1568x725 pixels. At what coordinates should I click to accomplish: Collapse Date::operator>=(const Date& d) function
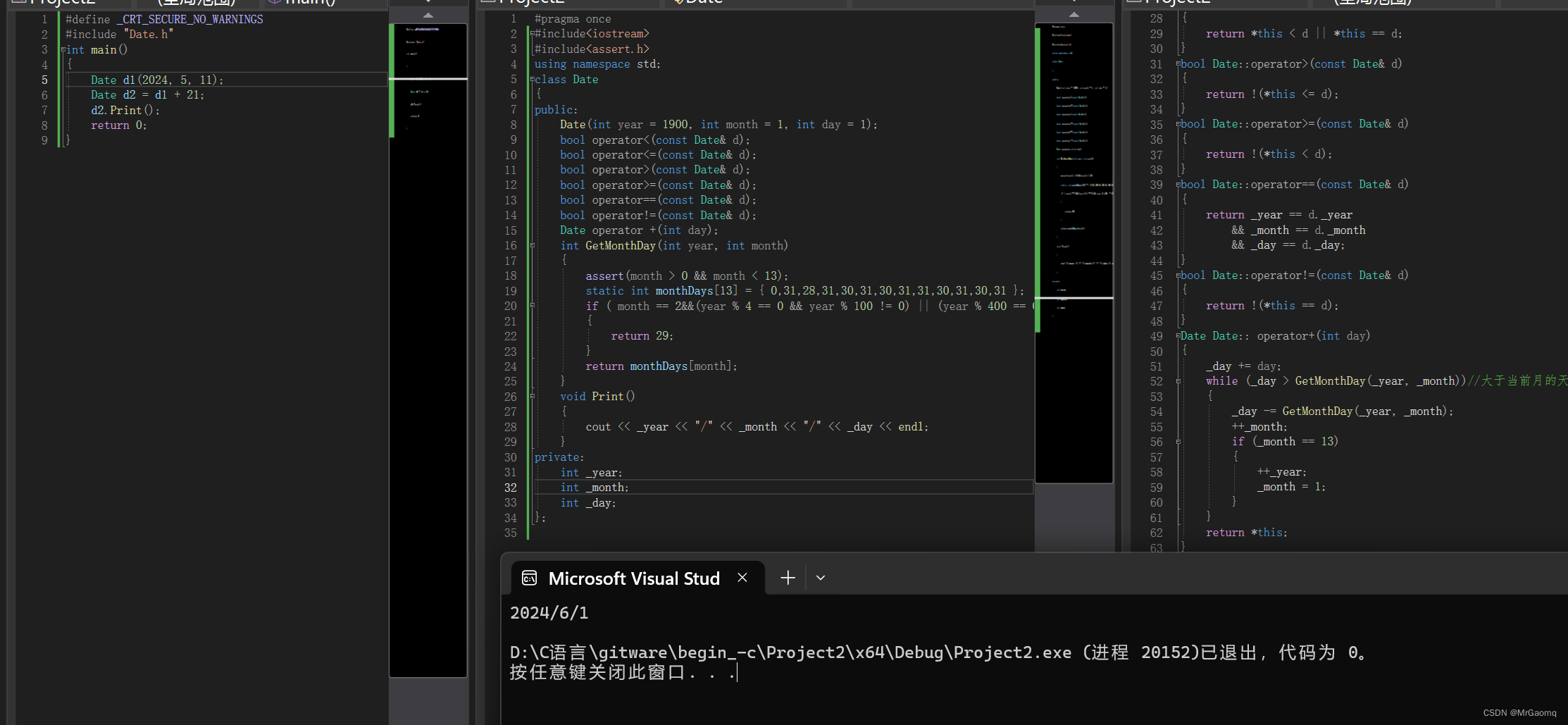pos(1178,124)
